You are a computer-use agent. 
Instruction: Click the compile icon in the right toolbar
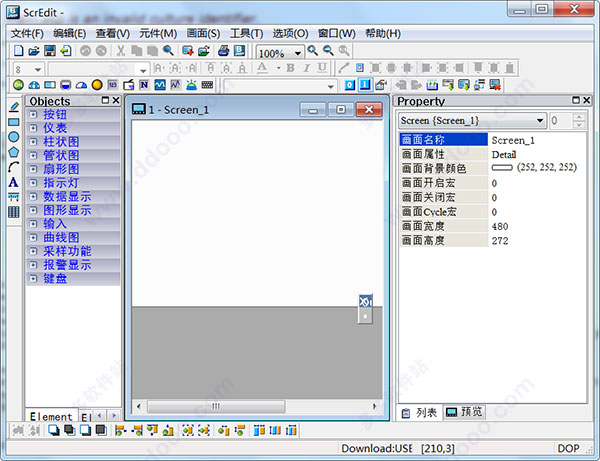pyautogui.click(x=432, y=85)
